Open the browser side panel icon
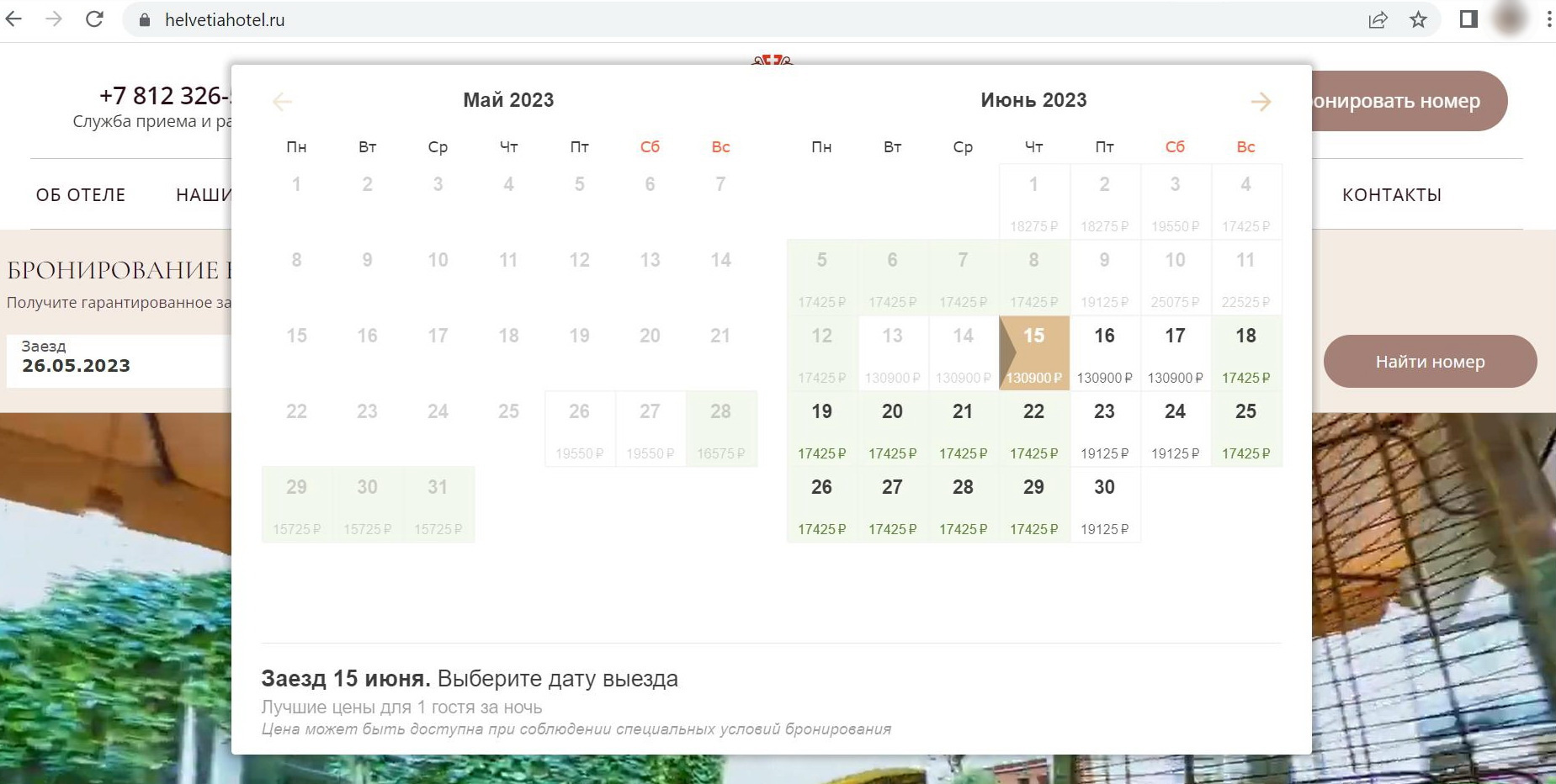The image size is (1556, 784). point(1468,19)
